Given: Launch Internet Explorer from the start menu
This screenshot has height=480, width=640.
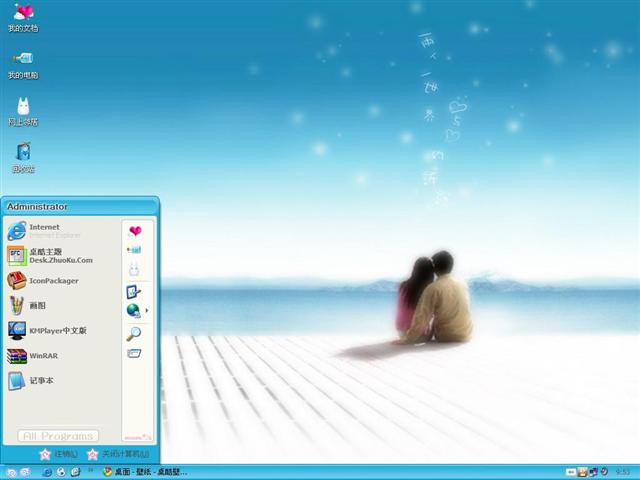Looking at the screenshot, I should click(62, 231).
